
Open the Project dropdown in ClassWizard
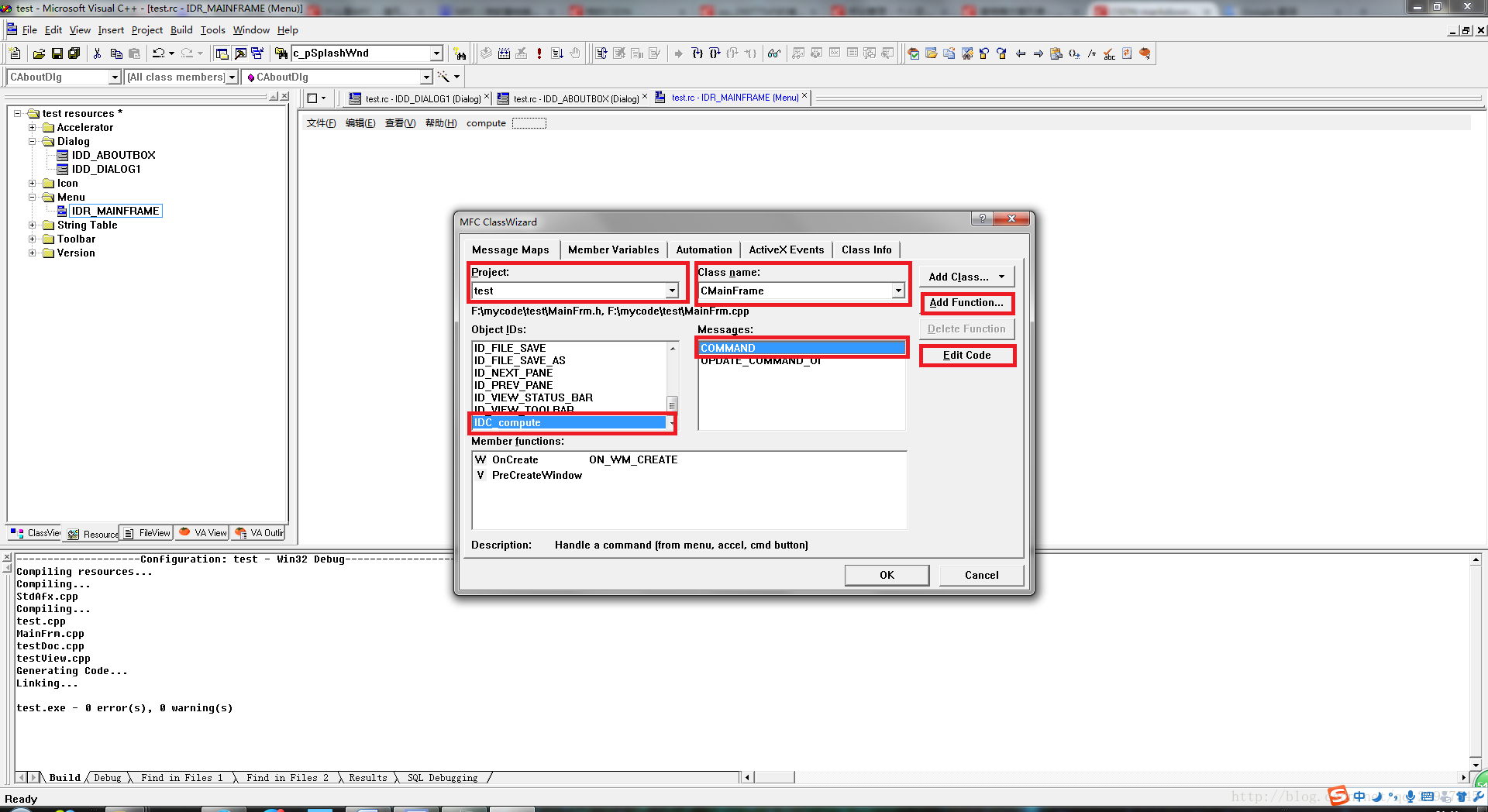pos(672,291)
